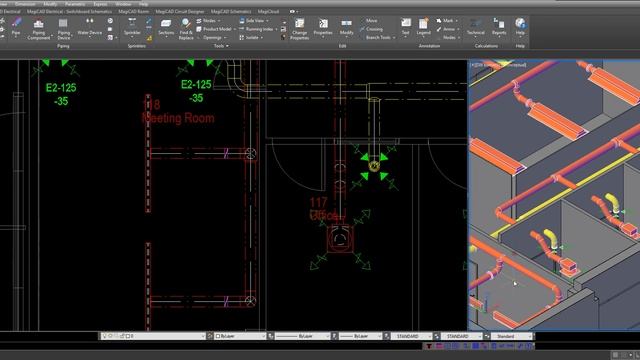640x360 pixels.
Task: Expand the Tools panel title
Action: [221, 46]
